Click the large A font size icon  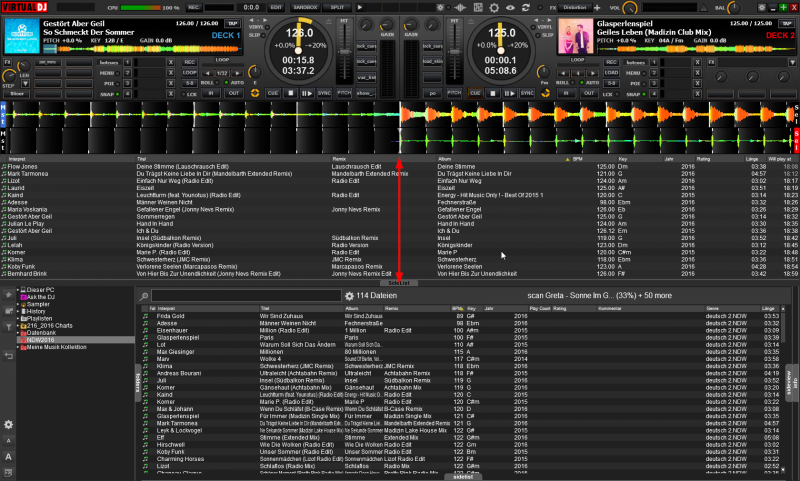(8, 457)
